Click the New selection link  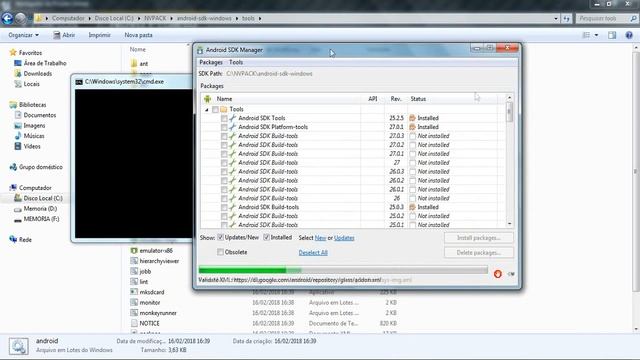(320, 238)
